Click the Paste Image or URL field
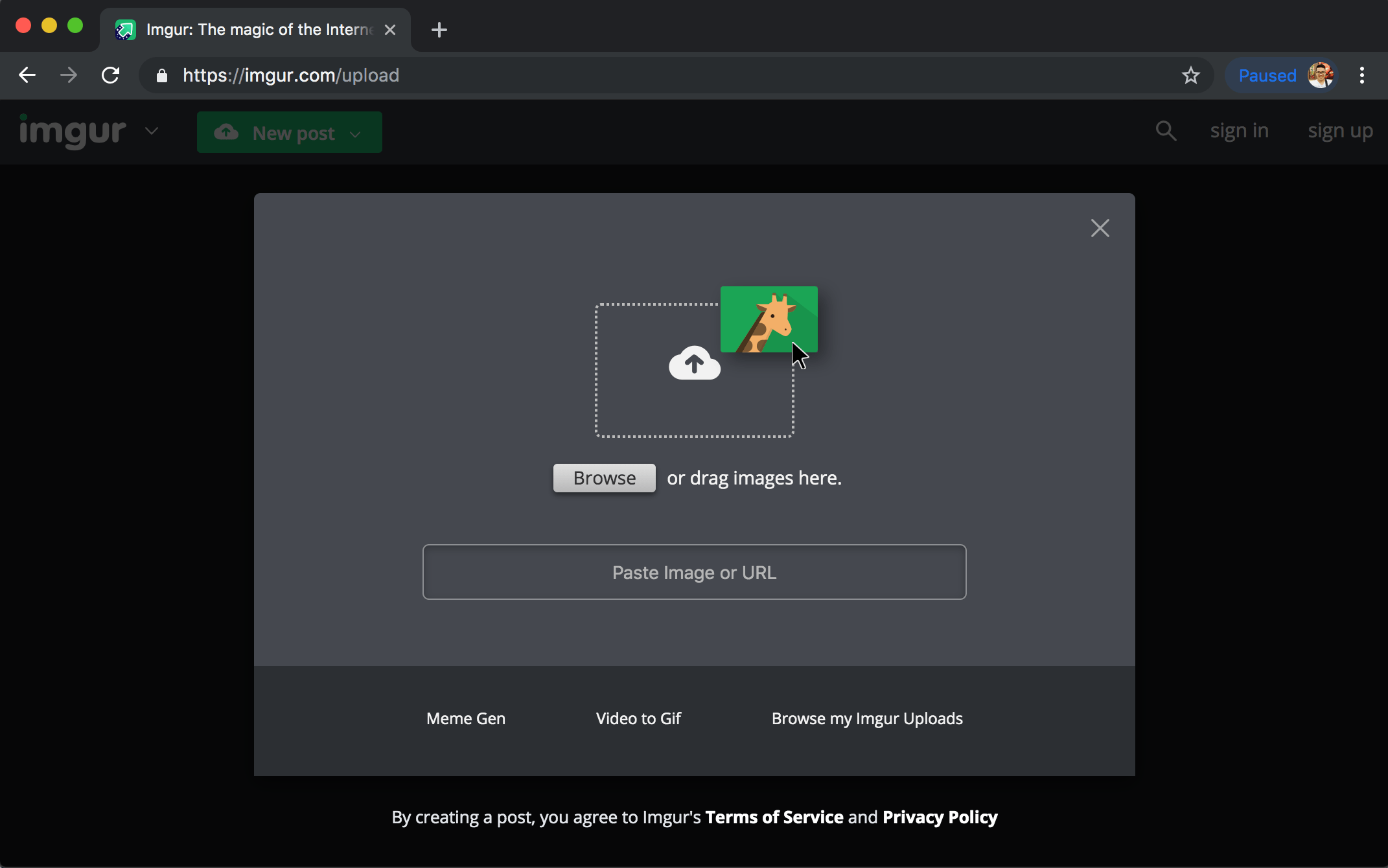The height and width of the screenshot is (868, 1388). click(x=694, y=572)
